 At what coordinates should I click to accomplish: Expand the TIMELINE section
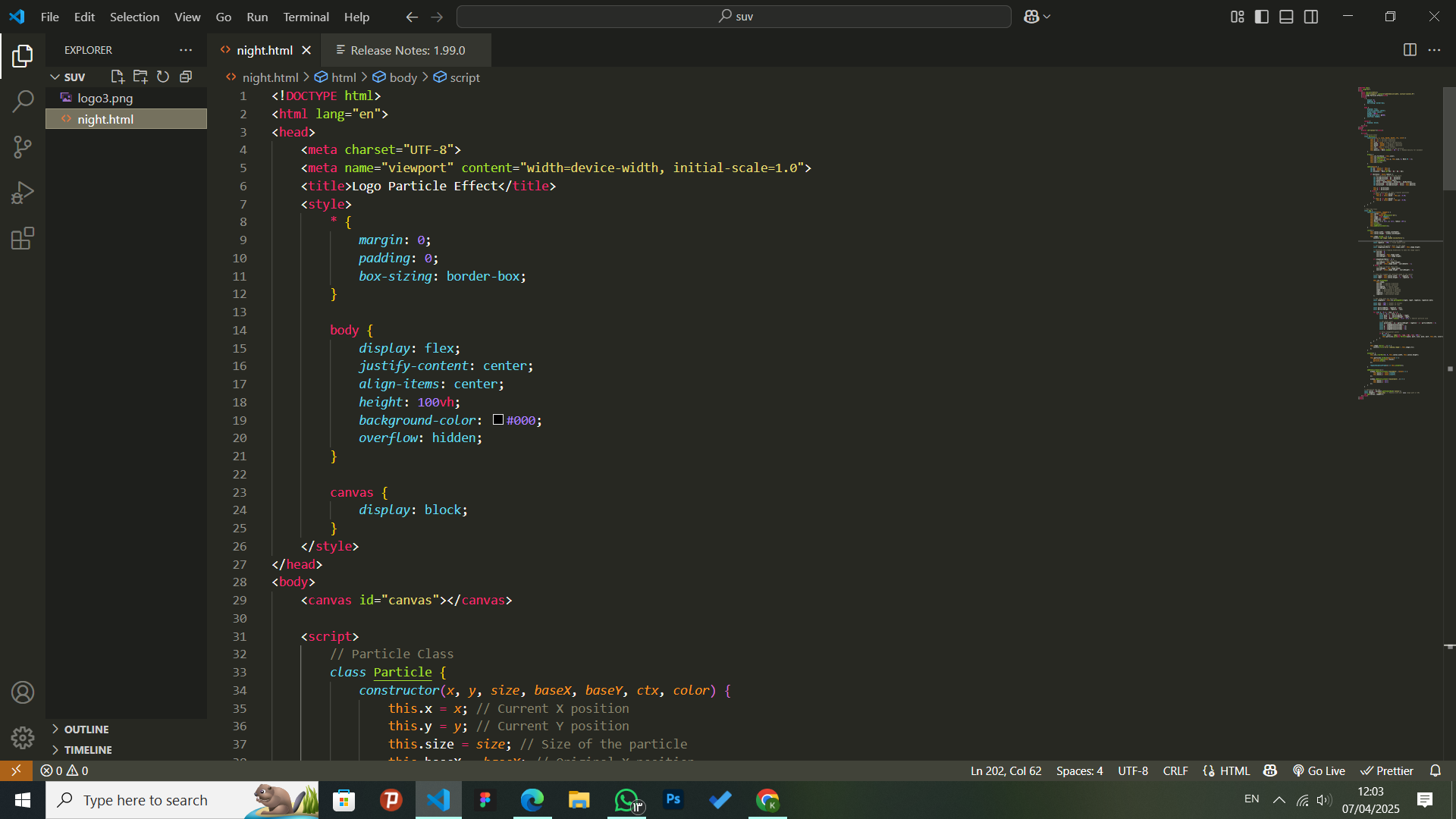click(x=88, y=749)
